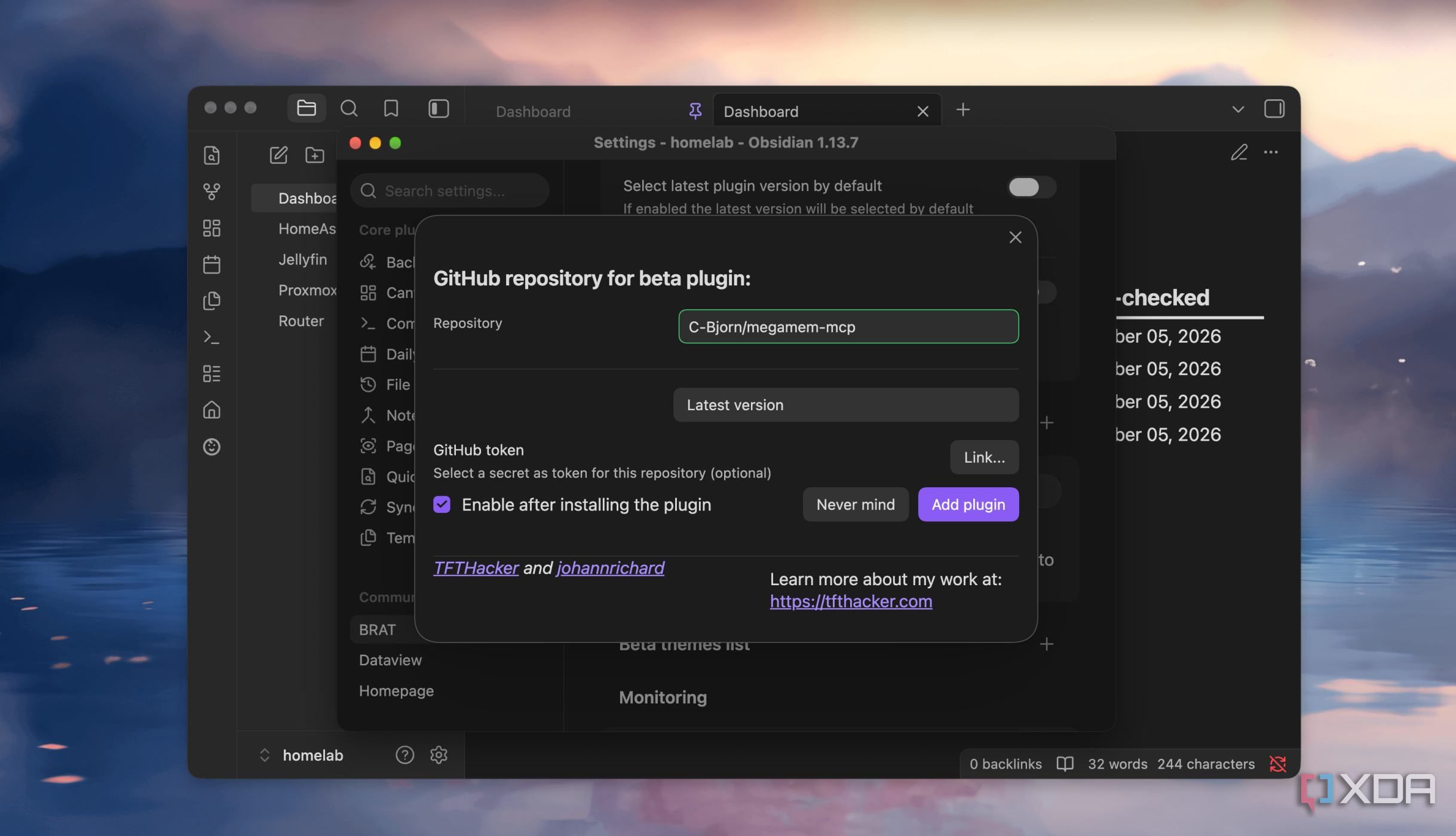Open the search magnifier in Obsidian toolbar
This screenshot has height=836, width=1456.
349,108
